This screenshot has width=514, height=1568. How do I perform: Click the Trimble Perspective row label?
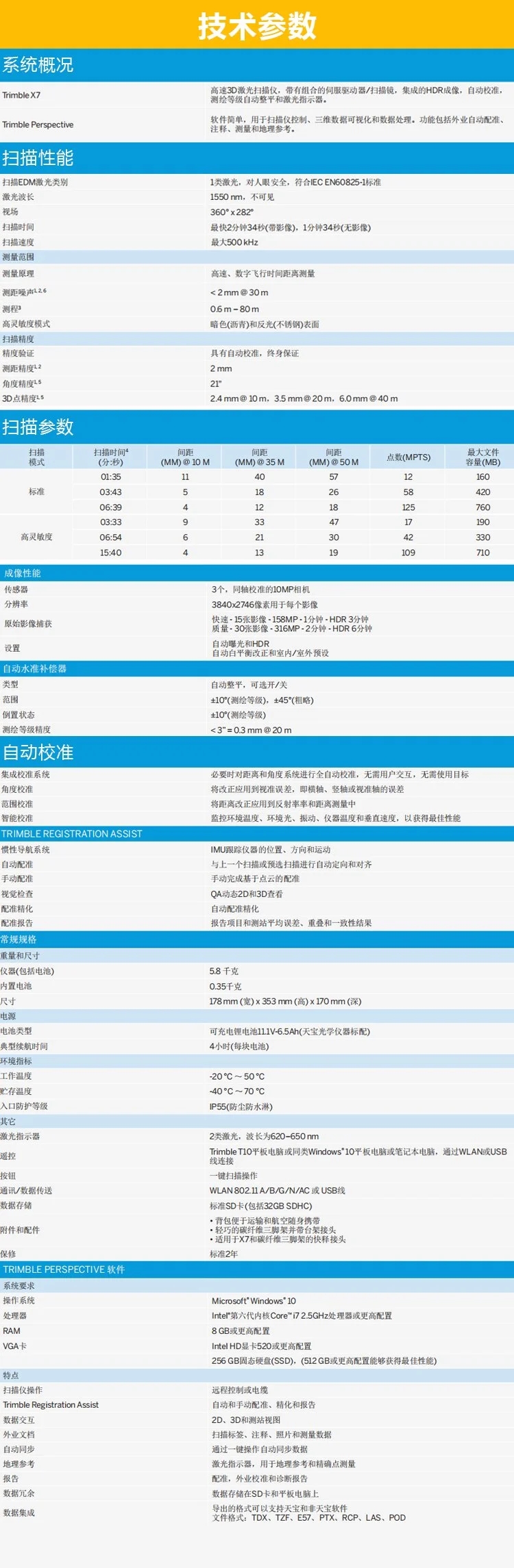coord(38,125)
